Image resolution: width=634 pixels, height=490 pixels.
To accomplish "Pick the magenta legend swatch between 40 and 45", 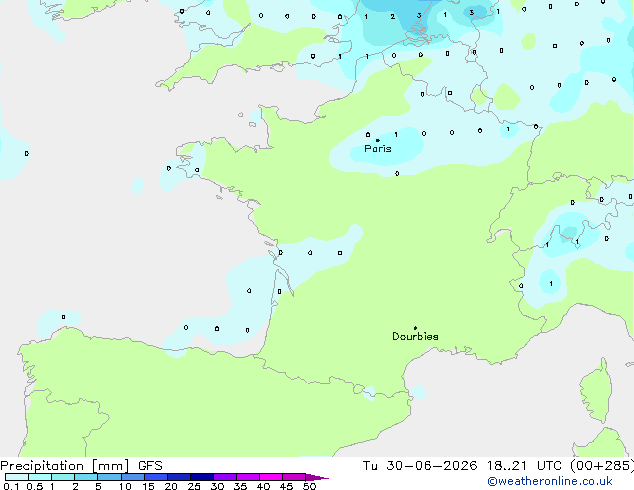I will point(271,477).
